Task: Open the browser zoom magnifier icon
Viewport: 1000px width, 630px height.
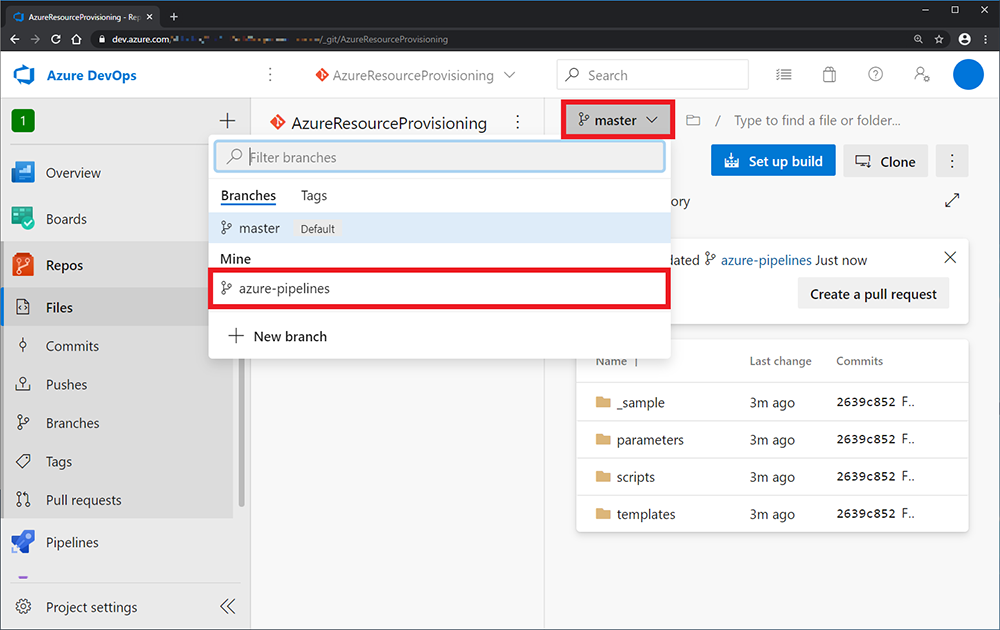Action: click(x=918, y=39)
